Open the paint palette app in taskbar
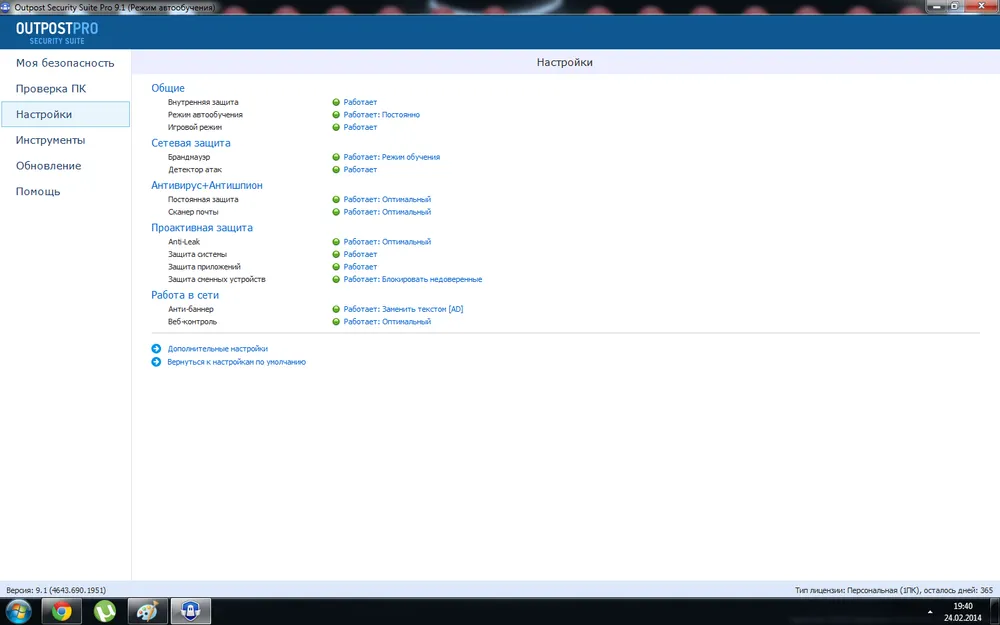This screenshot has width=1000, height=625. pyautogui.click(x=147, y=610)
